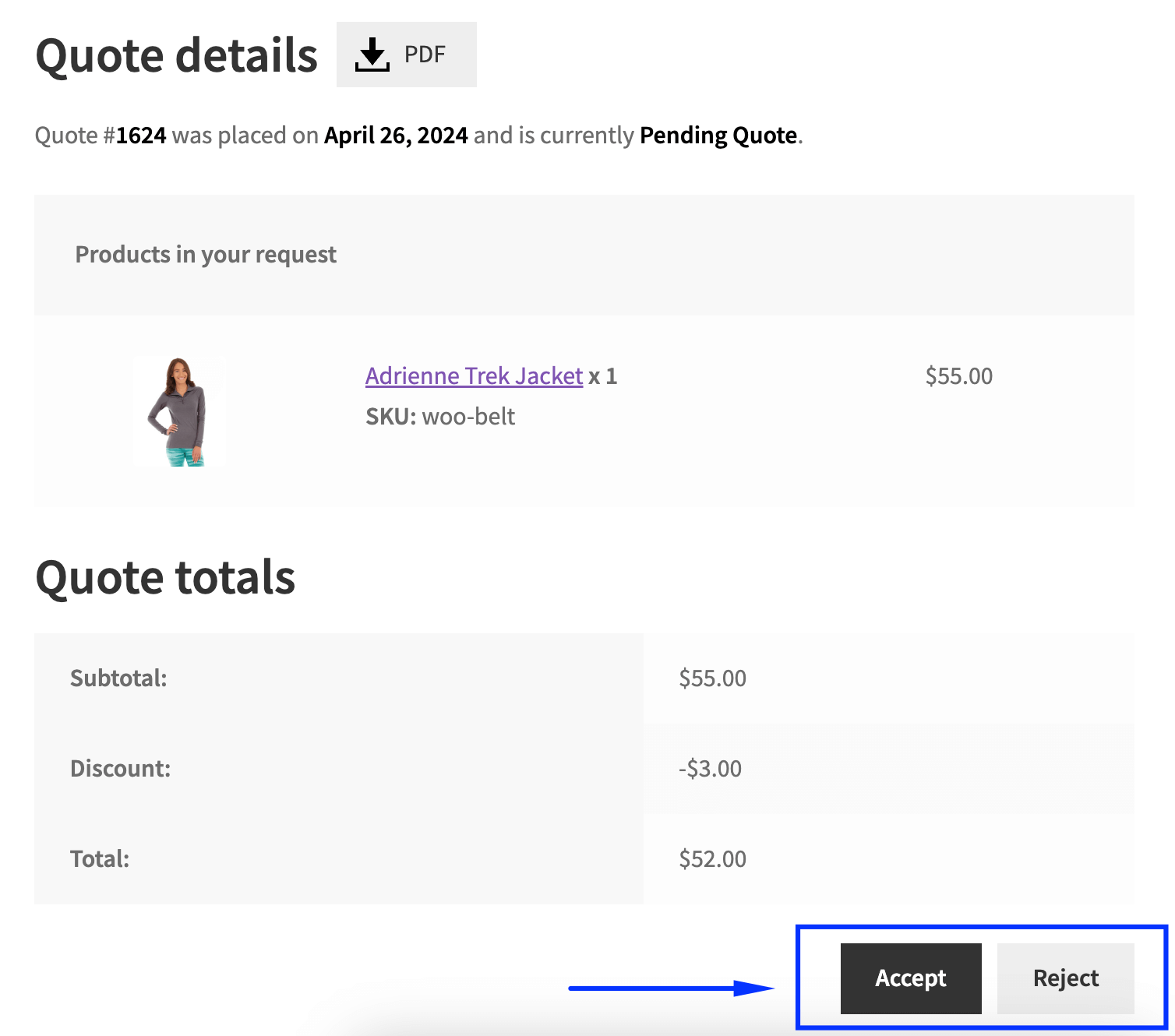Click the Quote totals heading
The image size is (1175, 1036).
click(x=165, y=577)
